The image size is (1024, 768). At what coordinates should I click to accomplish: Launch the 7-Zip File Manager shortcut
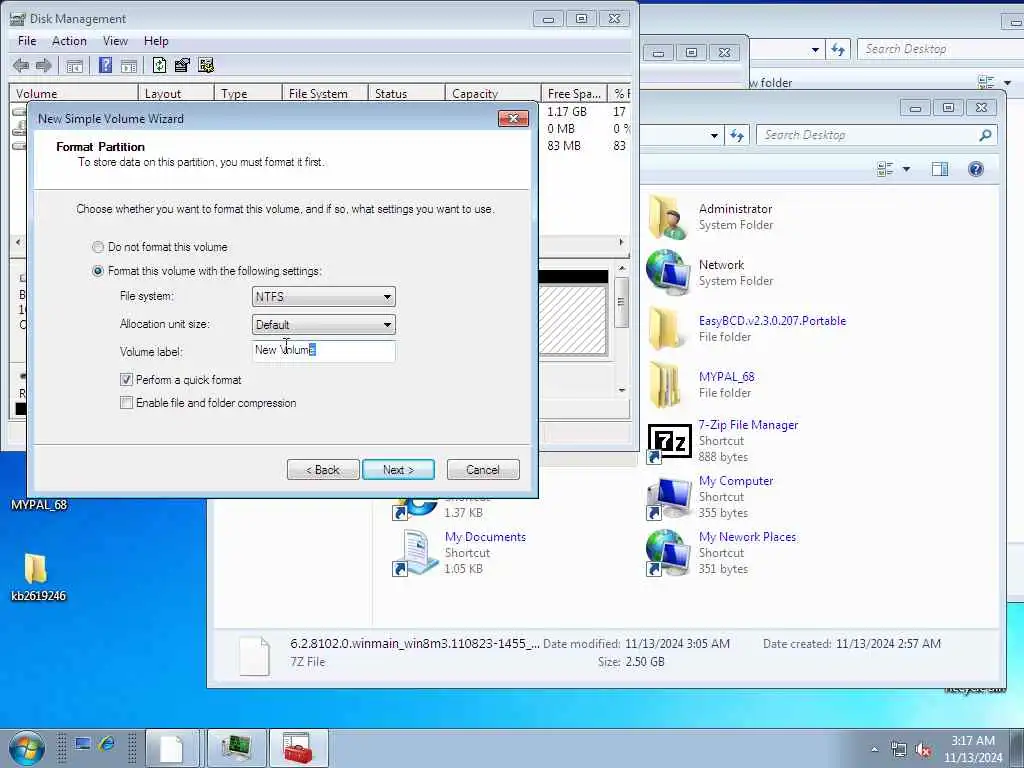click(667, 441)
